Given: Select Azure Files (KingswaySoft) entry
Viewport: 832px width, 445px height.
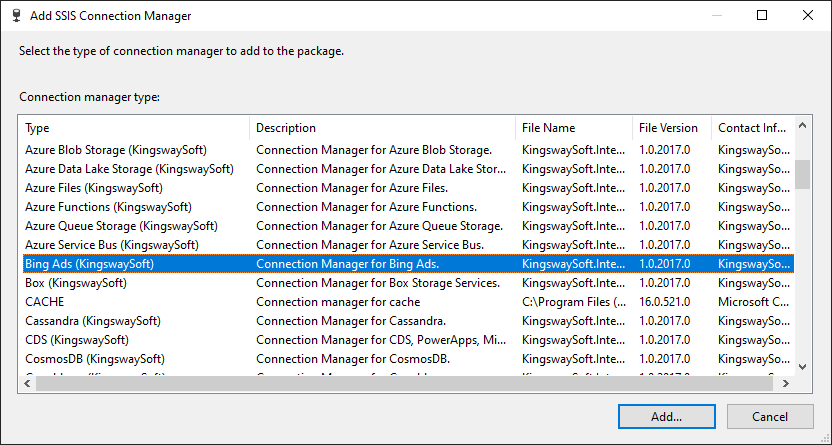Looking at the screenshot, I should pyautogui.click(x=408, y=188).
